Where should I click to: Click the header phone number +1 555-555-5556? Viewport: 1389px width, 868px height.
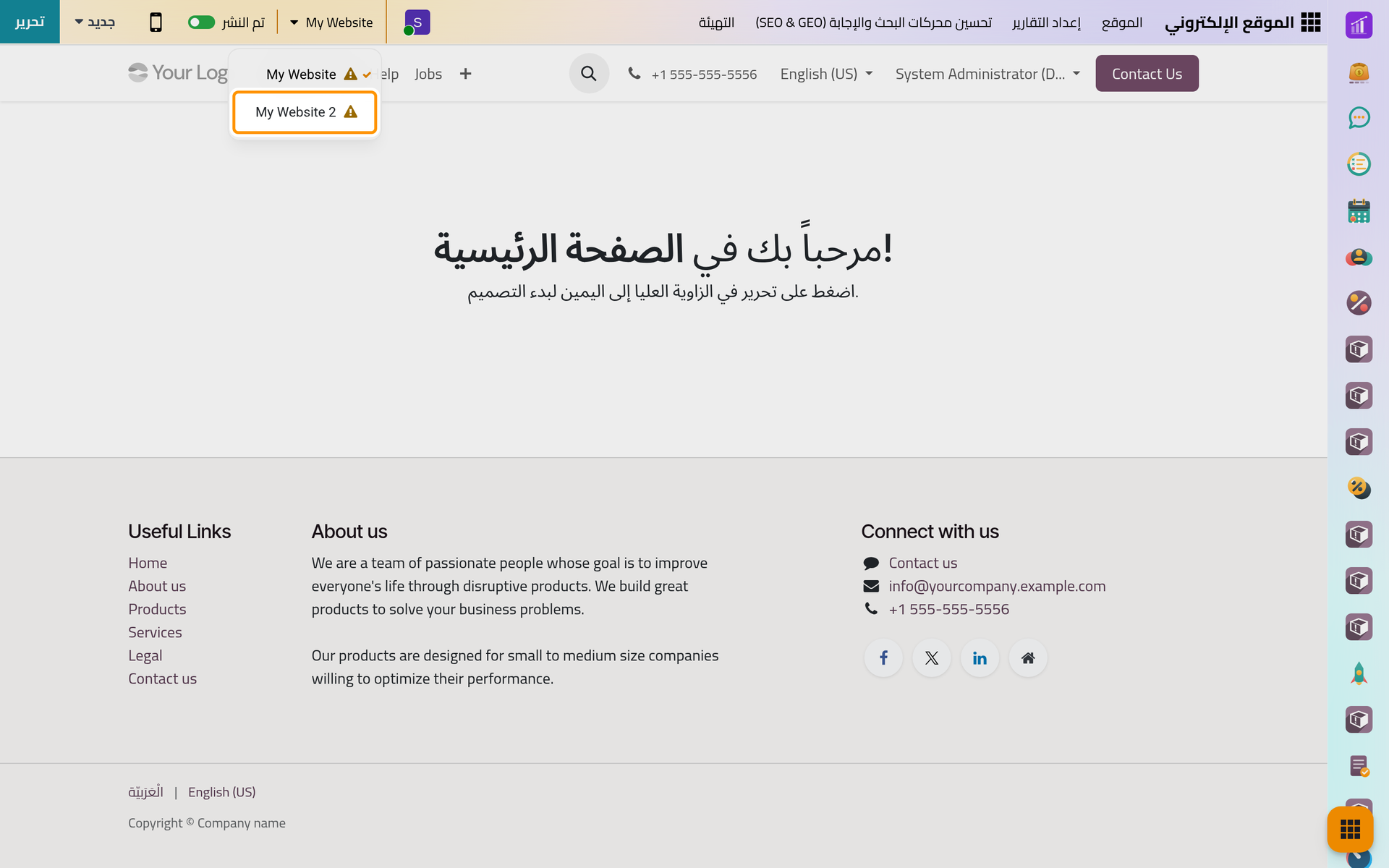[704, 74]
